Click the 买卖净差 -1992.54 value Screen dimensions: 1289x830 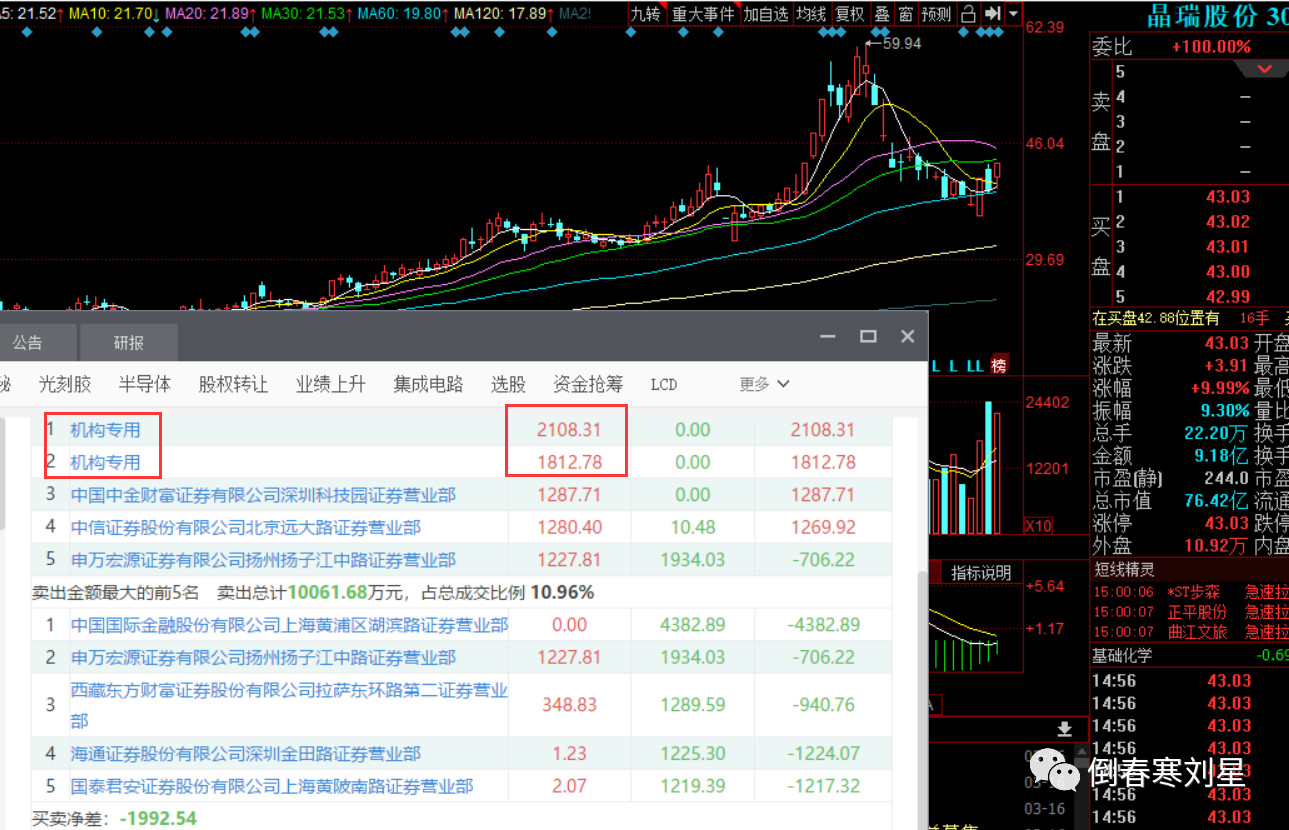click(158, 819)
